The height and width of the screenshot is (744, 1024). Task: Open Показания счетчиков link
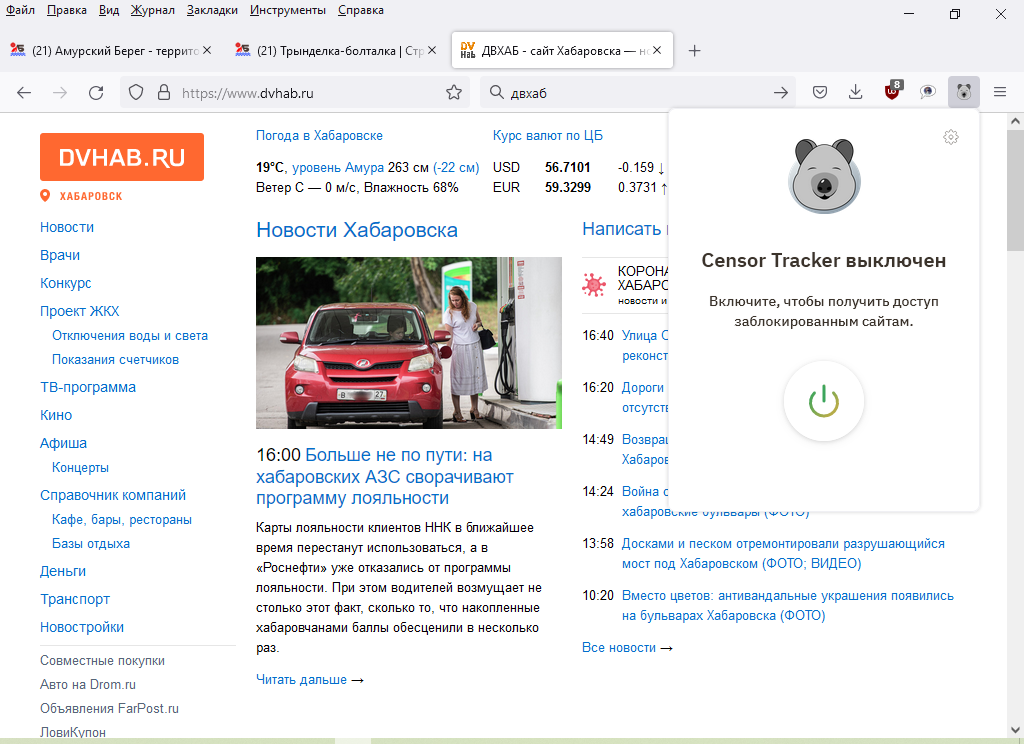pos(116,359)
